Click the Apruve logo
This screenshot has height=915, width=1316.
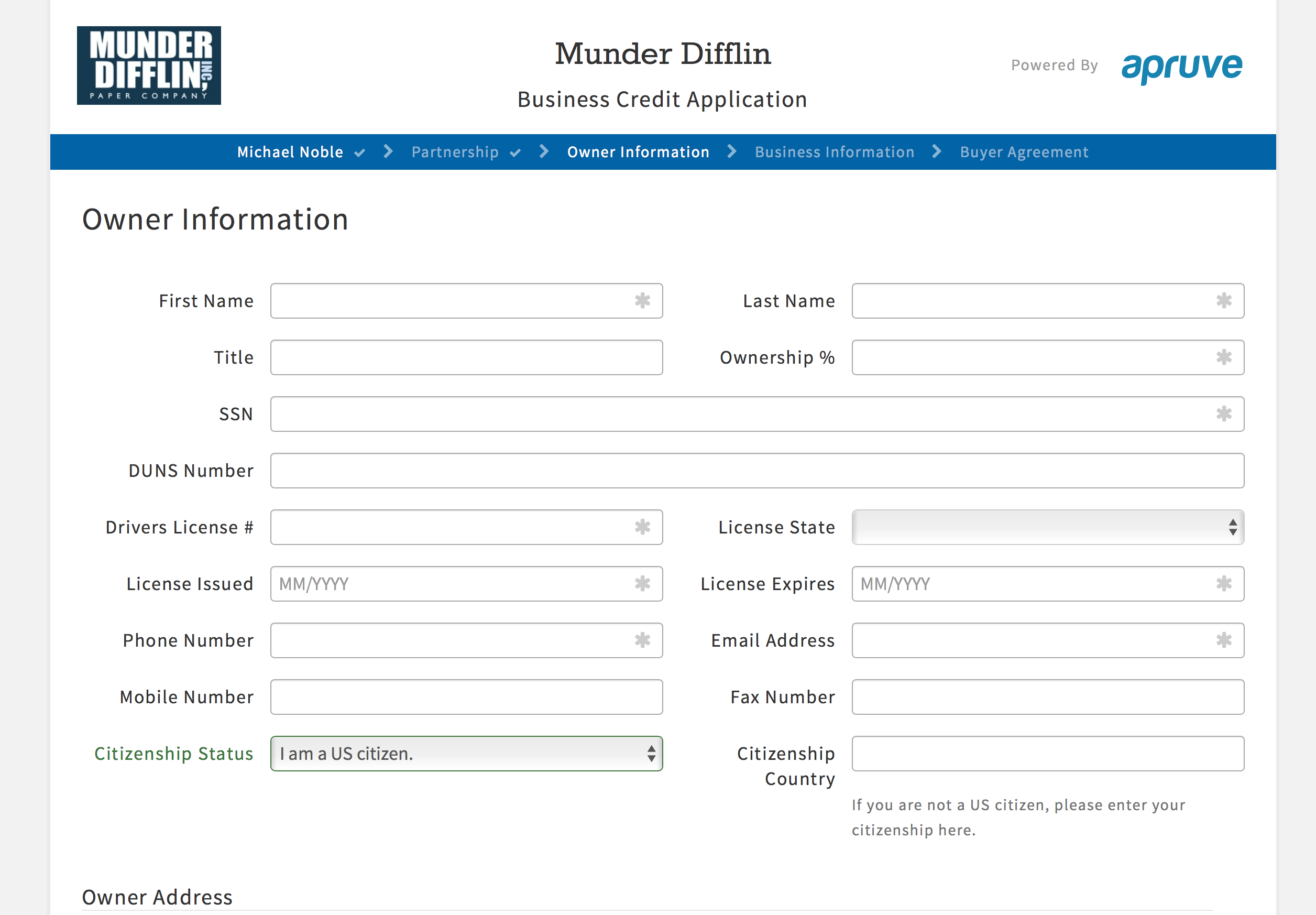1181,67
